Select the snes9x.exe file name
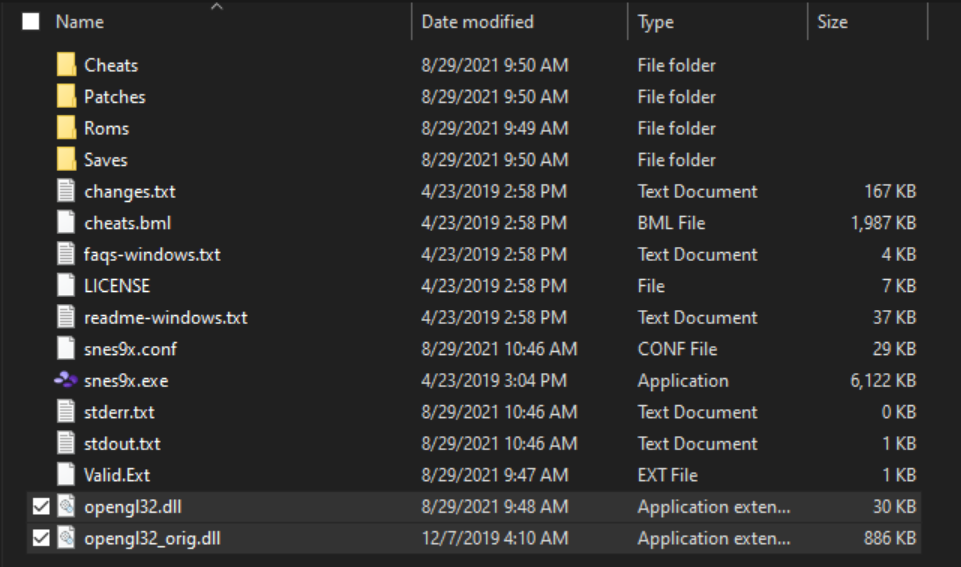Screen dimensions: 961x567 pyautogui.click(x=126, y=381)
